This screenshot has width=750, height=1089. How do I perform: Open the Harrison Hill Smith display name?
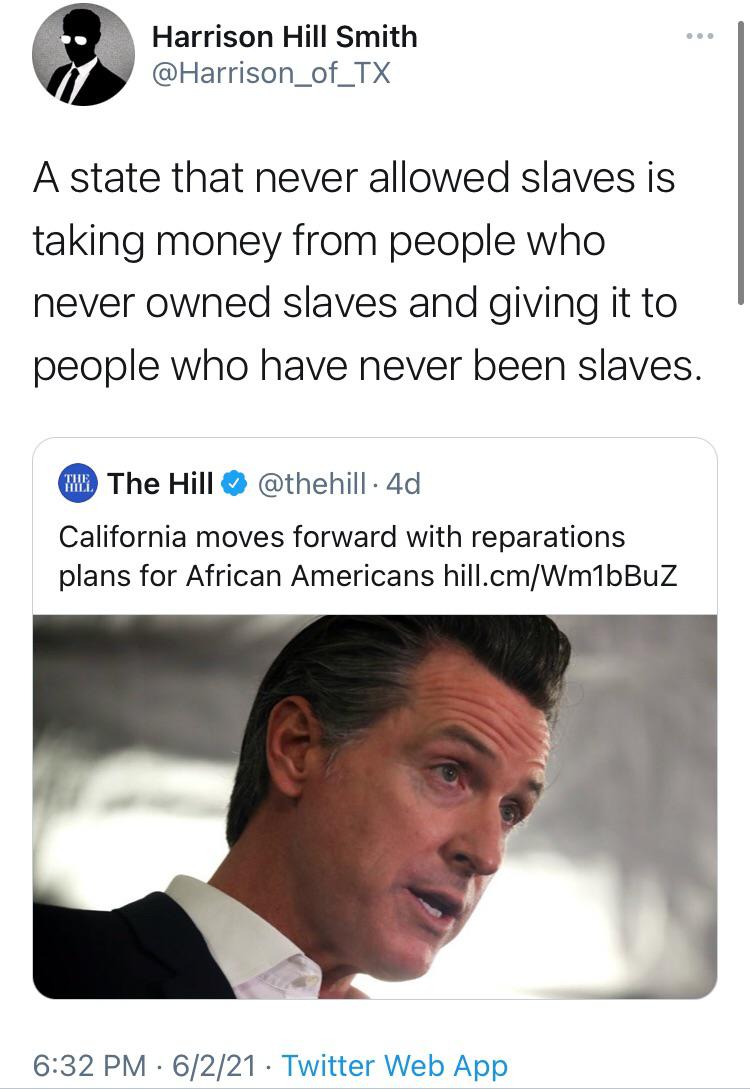point(285,37)
